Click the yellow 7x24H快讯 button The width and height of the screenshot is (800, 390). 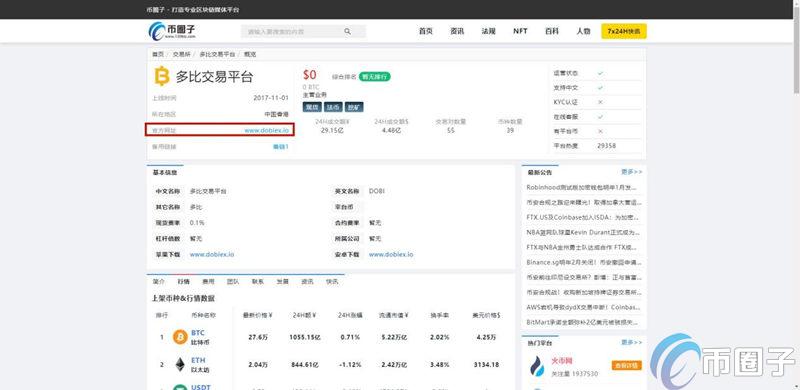coord(623,31)
